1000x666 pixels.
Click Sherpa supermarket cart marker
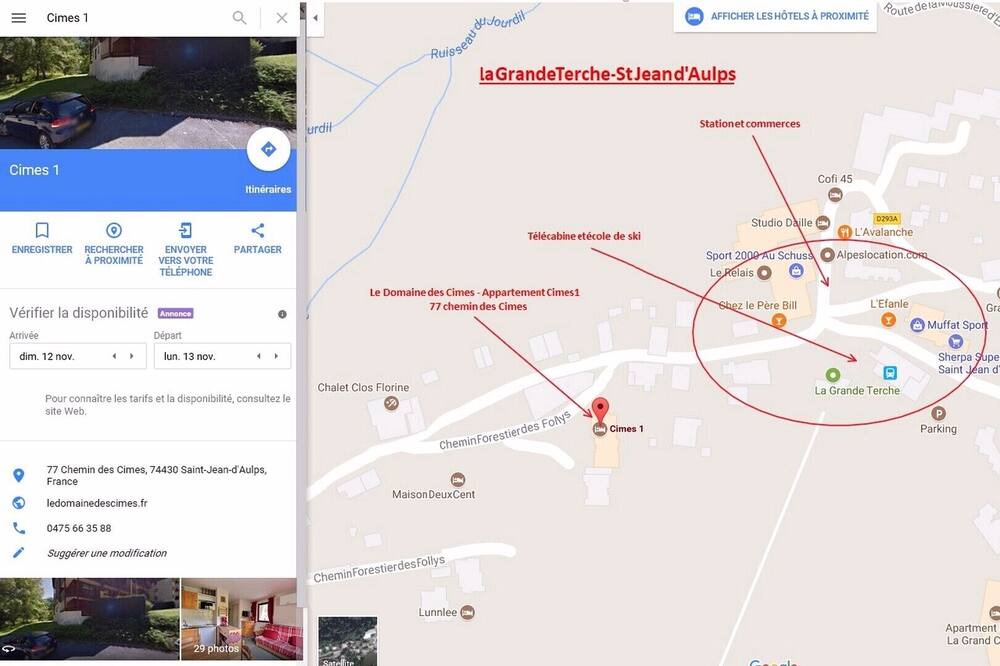coord(955,341)
